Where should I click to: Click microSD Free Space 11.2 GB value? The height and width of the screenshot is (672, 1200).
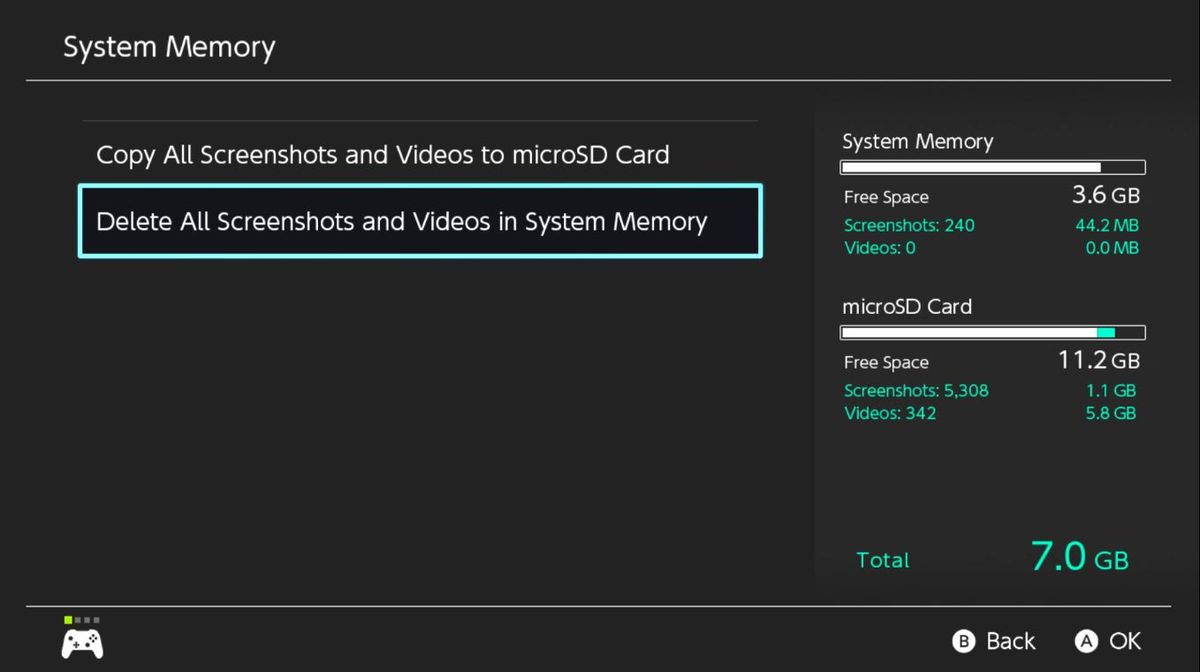(x=1102, y=361)
